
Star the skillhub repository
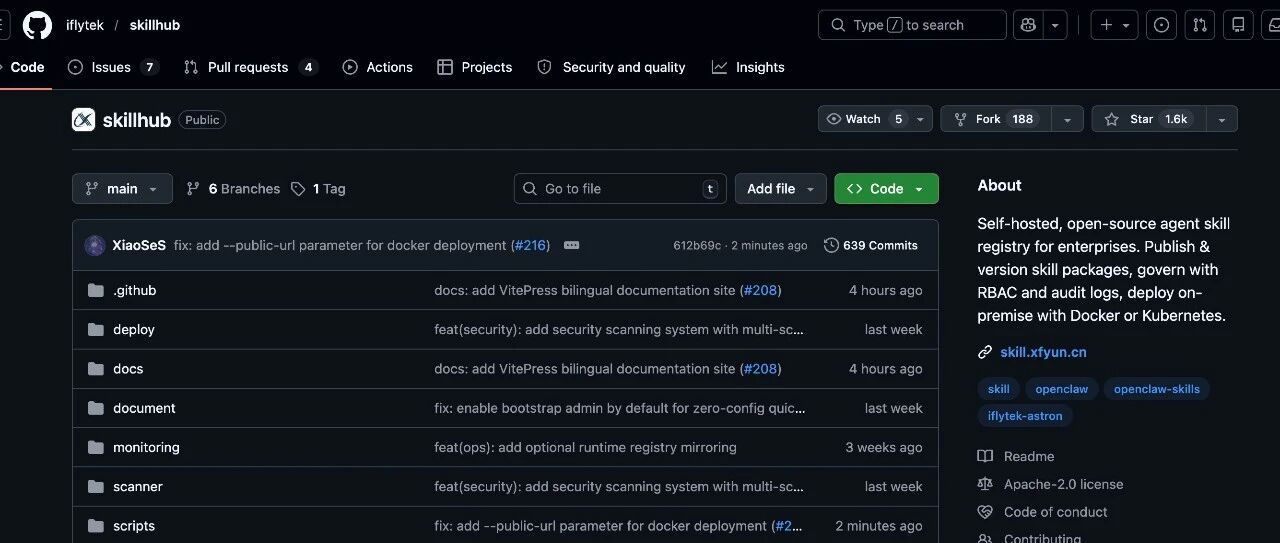click(x=1148, y=119)
